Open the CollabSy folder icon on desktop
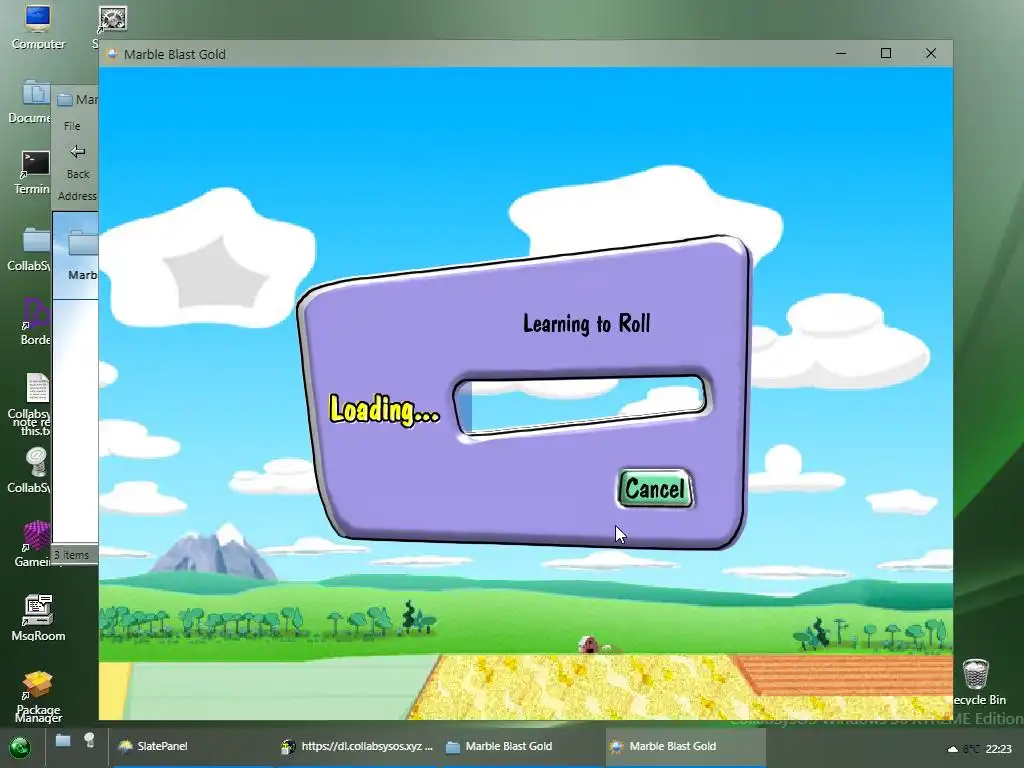This screenshot has height=768, width=1024. [31, 249]
